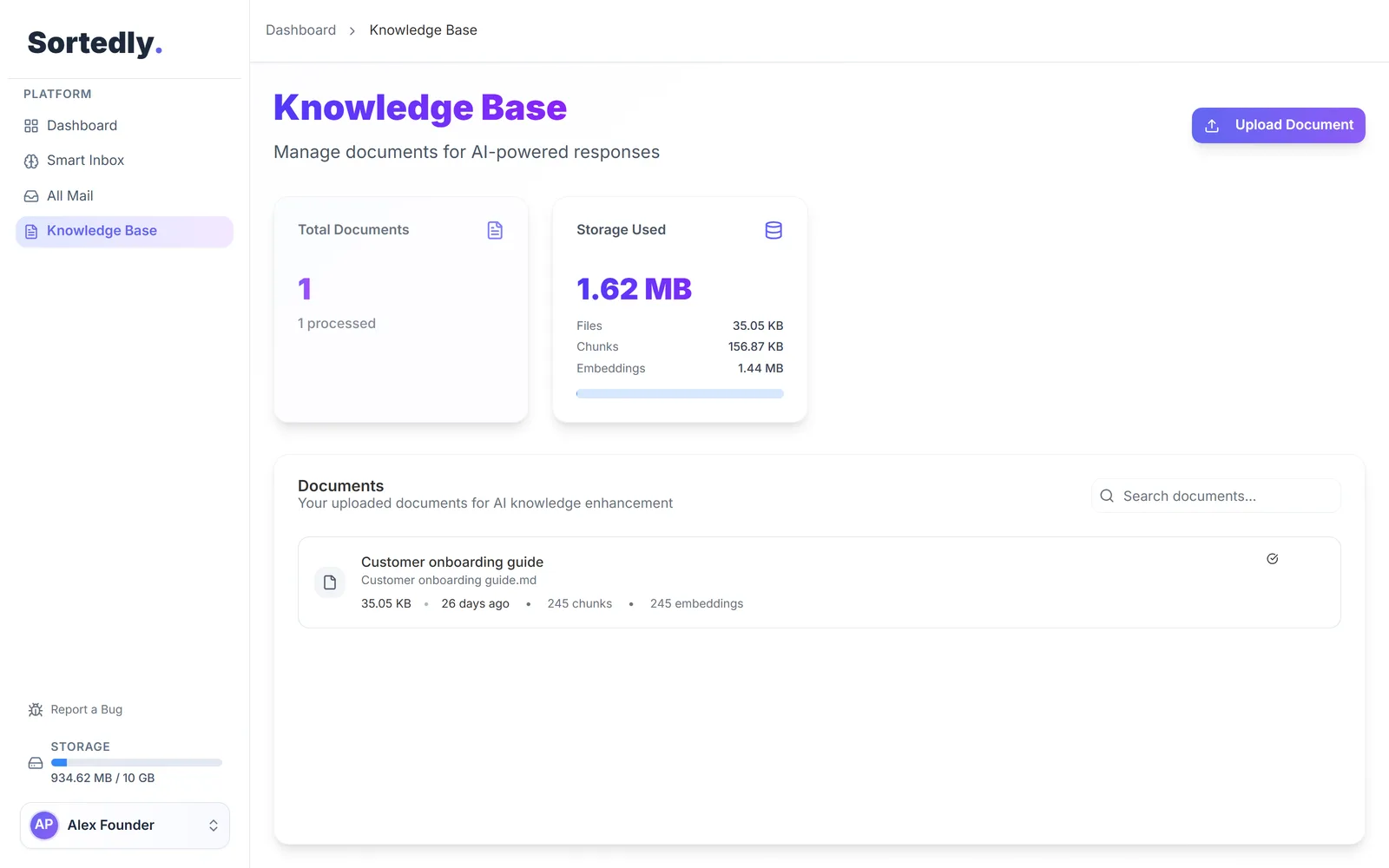Click the Report a Bug icon

pos(36,710)
